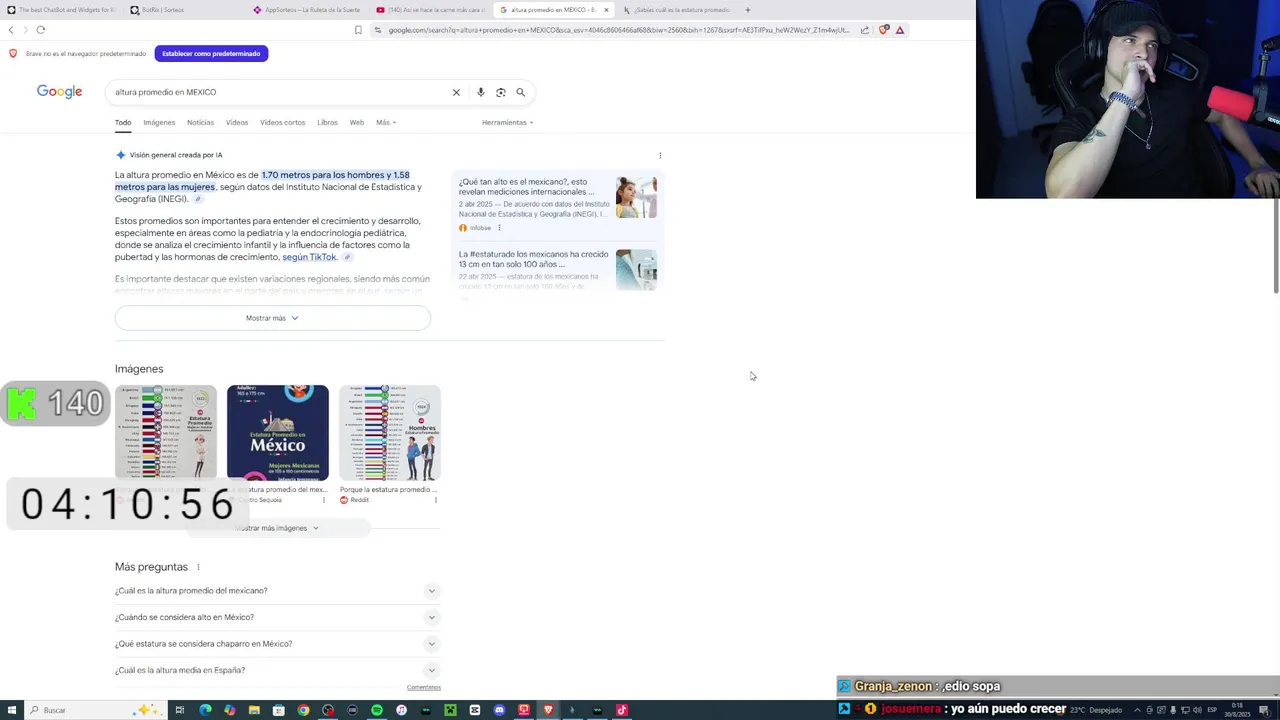Viewport: 1280px width, 720px height.
Task: Clear the Google search box with X
Action: (x=456, y=92)
